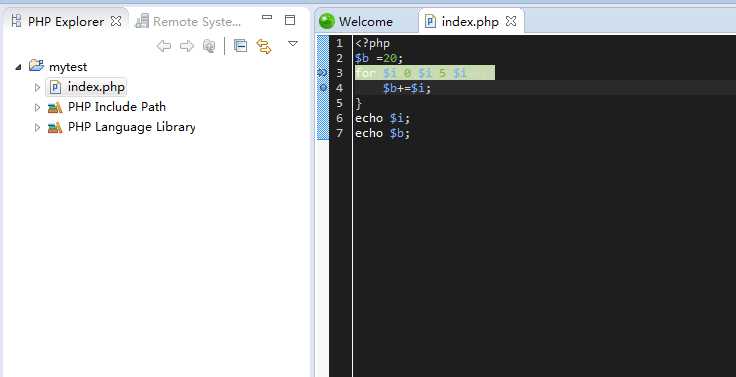This screenshot has height=377, width=736.
Task: Maximize the PHP Explorer panel
Action: pos(290,20)
